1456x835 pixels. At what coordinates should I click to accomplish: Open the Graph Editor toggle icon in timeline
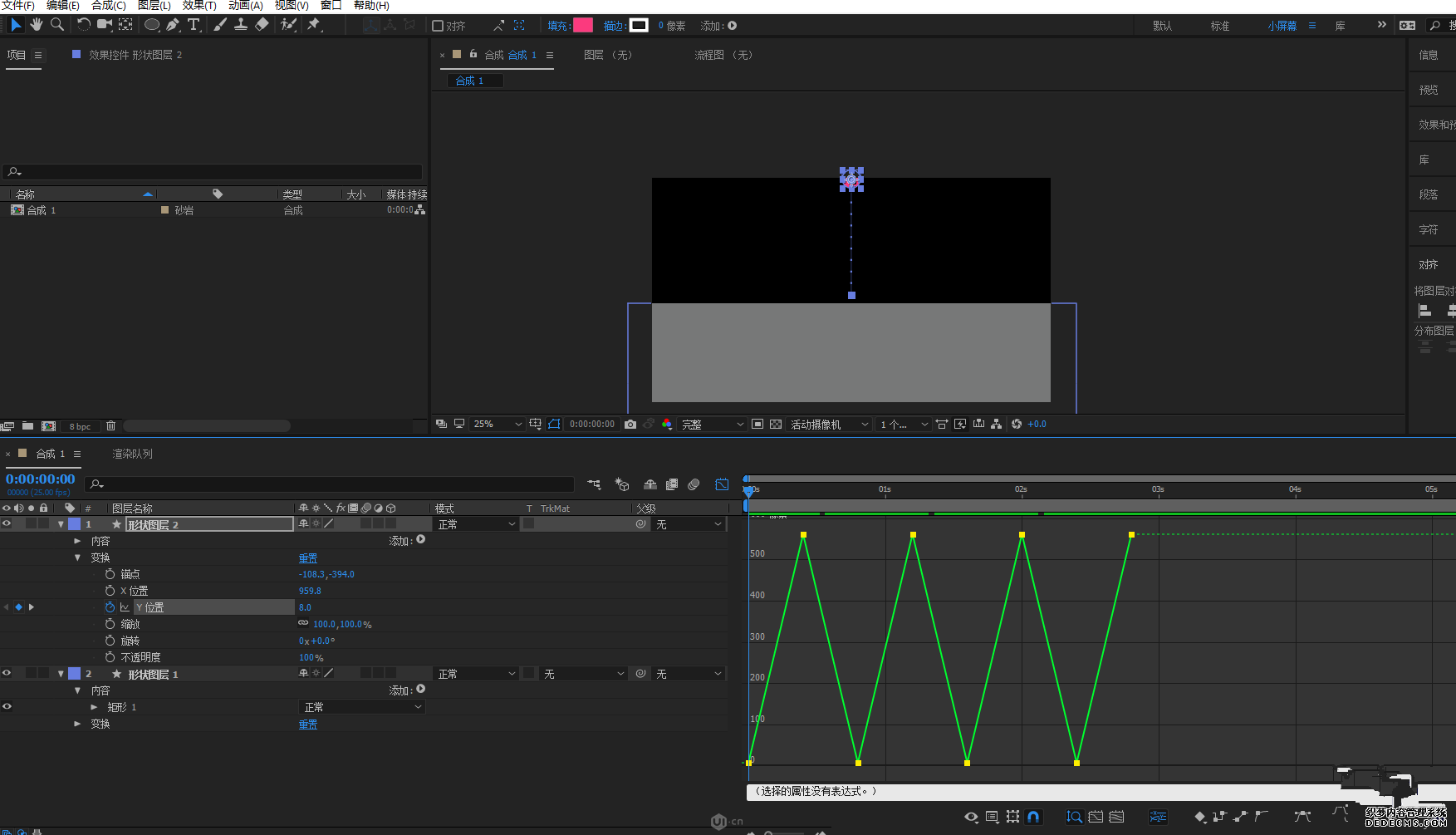click(722, 484)
